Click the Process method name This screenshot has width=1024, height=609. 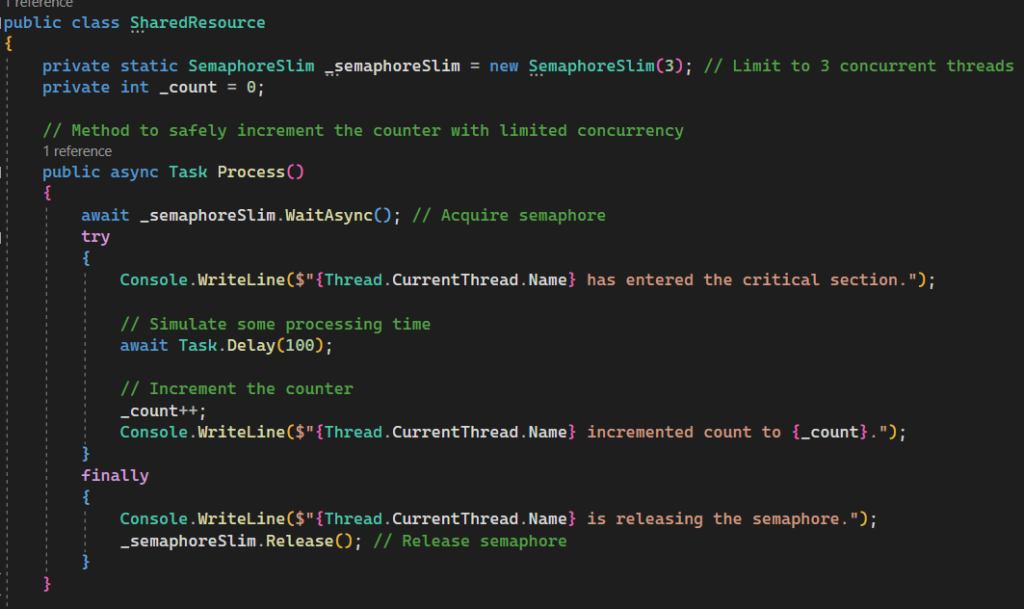[x=251, y=172]
